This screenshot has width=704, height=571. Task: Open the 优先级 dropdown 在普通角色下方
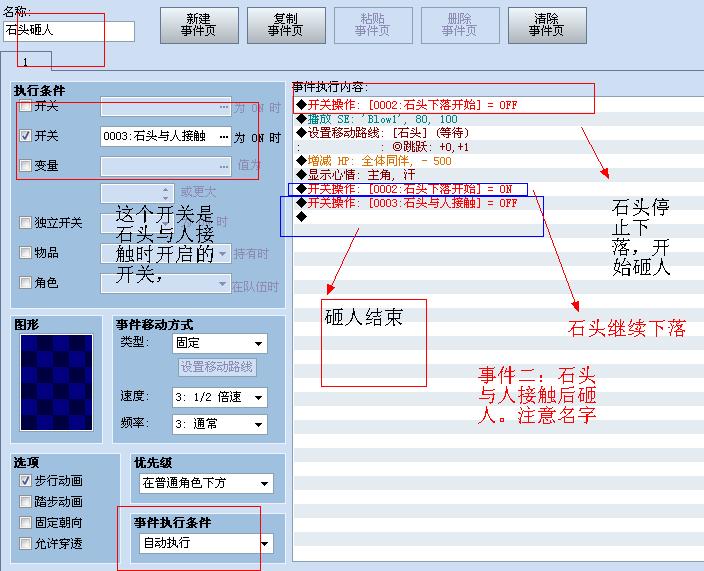[206, 483]
